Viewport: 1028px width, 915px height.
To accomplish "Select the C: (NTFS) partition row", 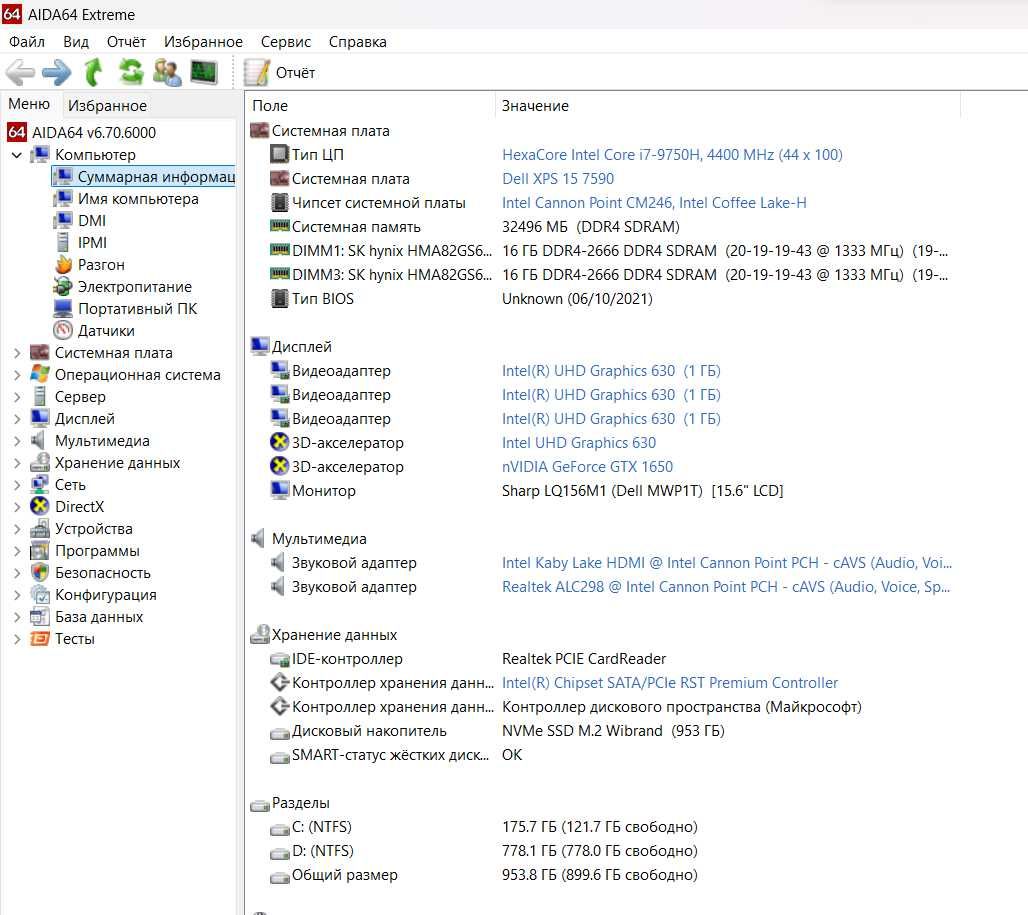I will coord(484,827).
